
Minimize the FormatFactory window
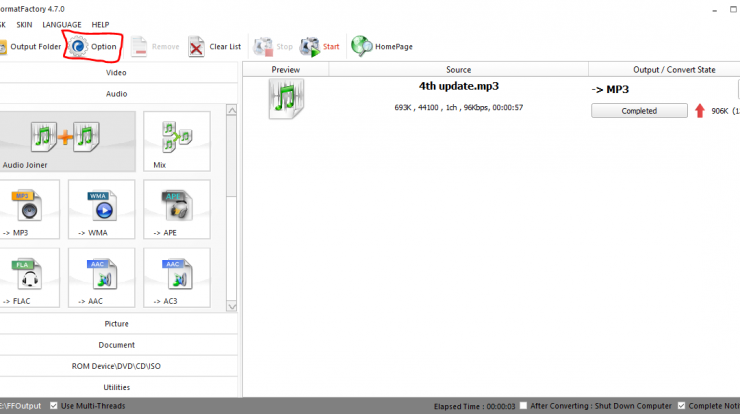point(715,9)
